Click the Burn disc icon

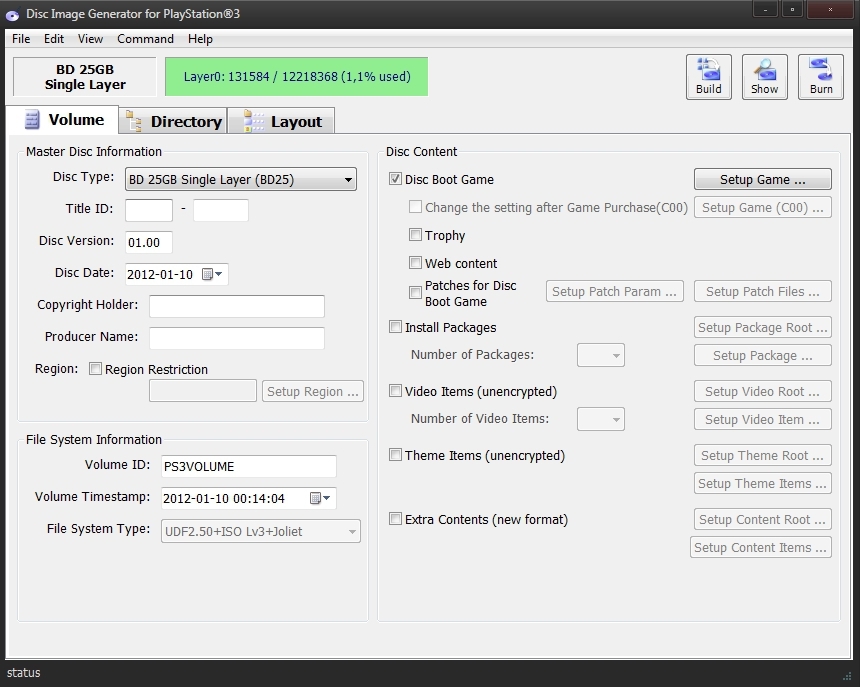(x=821, y=77)
